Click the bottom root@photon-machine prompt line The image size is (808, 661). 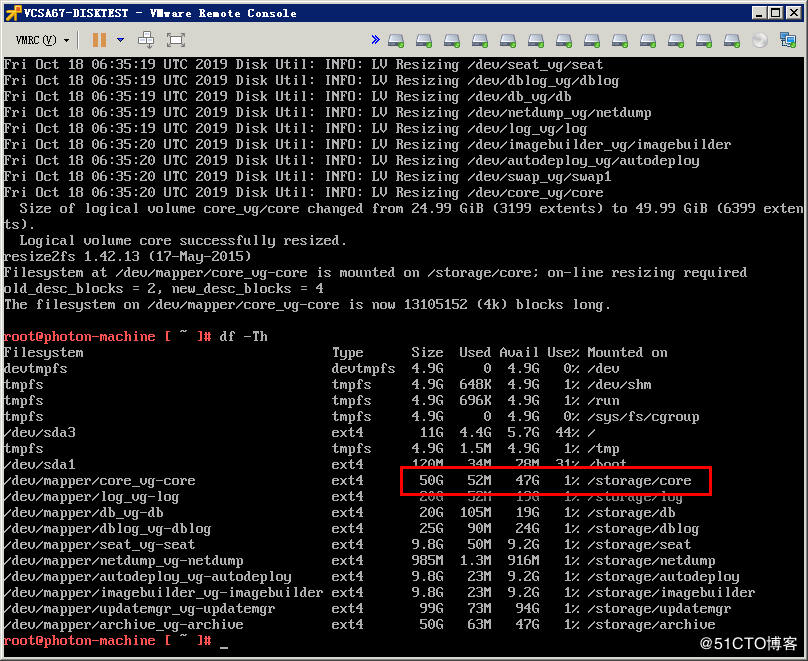click(115, 640)
